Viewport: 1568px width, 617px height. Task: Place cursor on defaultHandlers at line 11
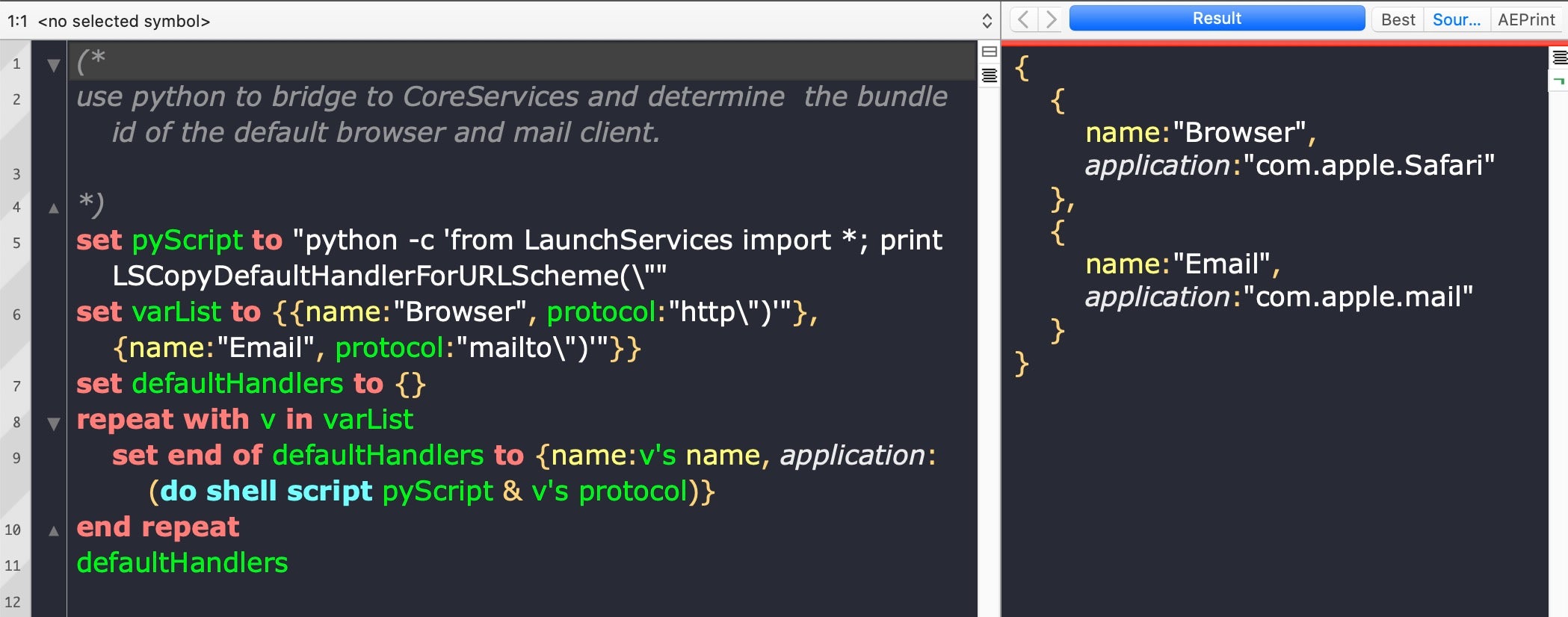[182, 562]
